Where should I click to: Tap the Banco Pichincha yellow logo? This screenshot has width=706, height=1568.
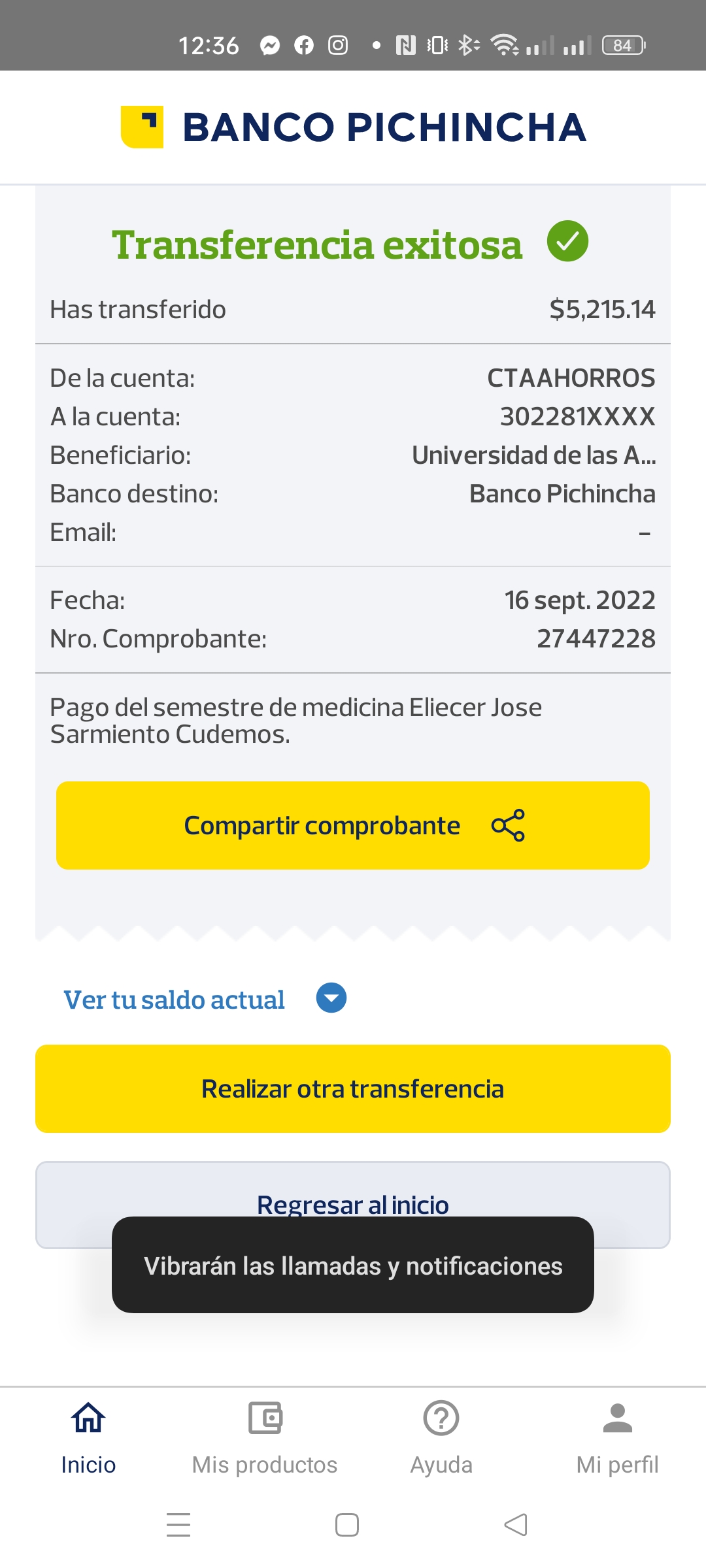[142, 127]
